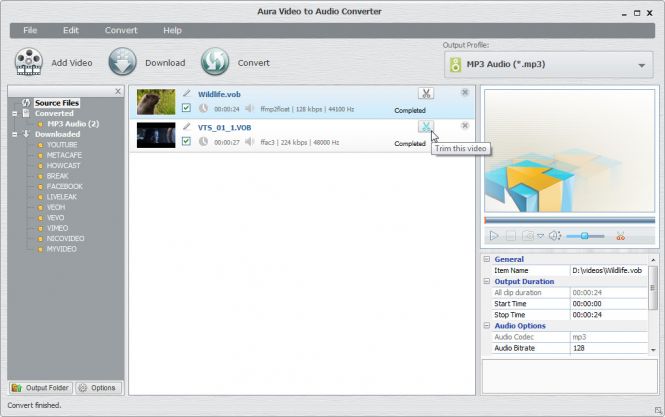Mute preview with the speaker icon

[554, 236]
